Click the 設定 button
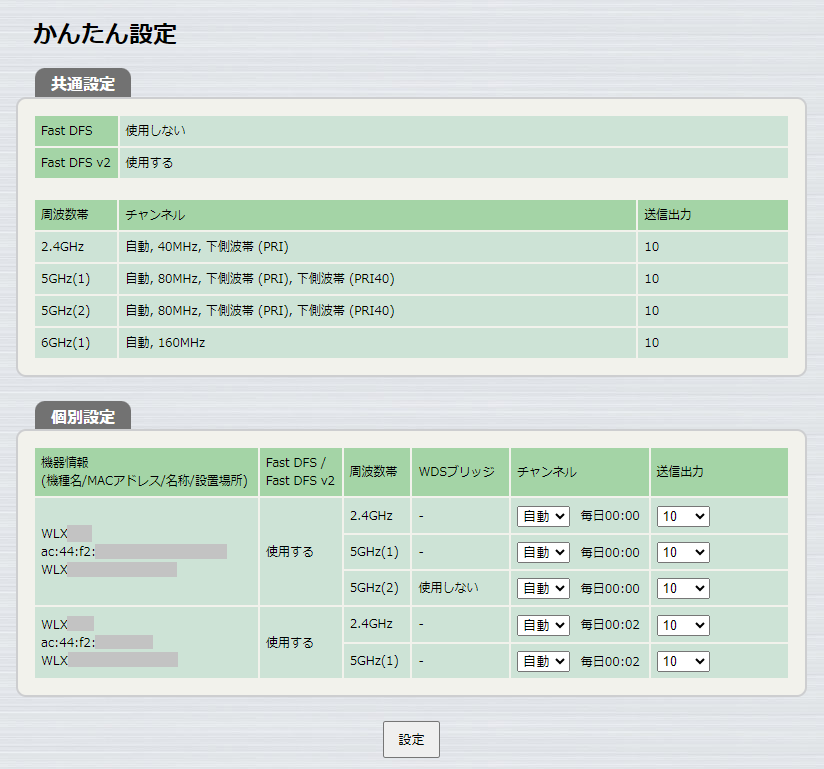Screen dimensions: 824x769 (411, 740)
